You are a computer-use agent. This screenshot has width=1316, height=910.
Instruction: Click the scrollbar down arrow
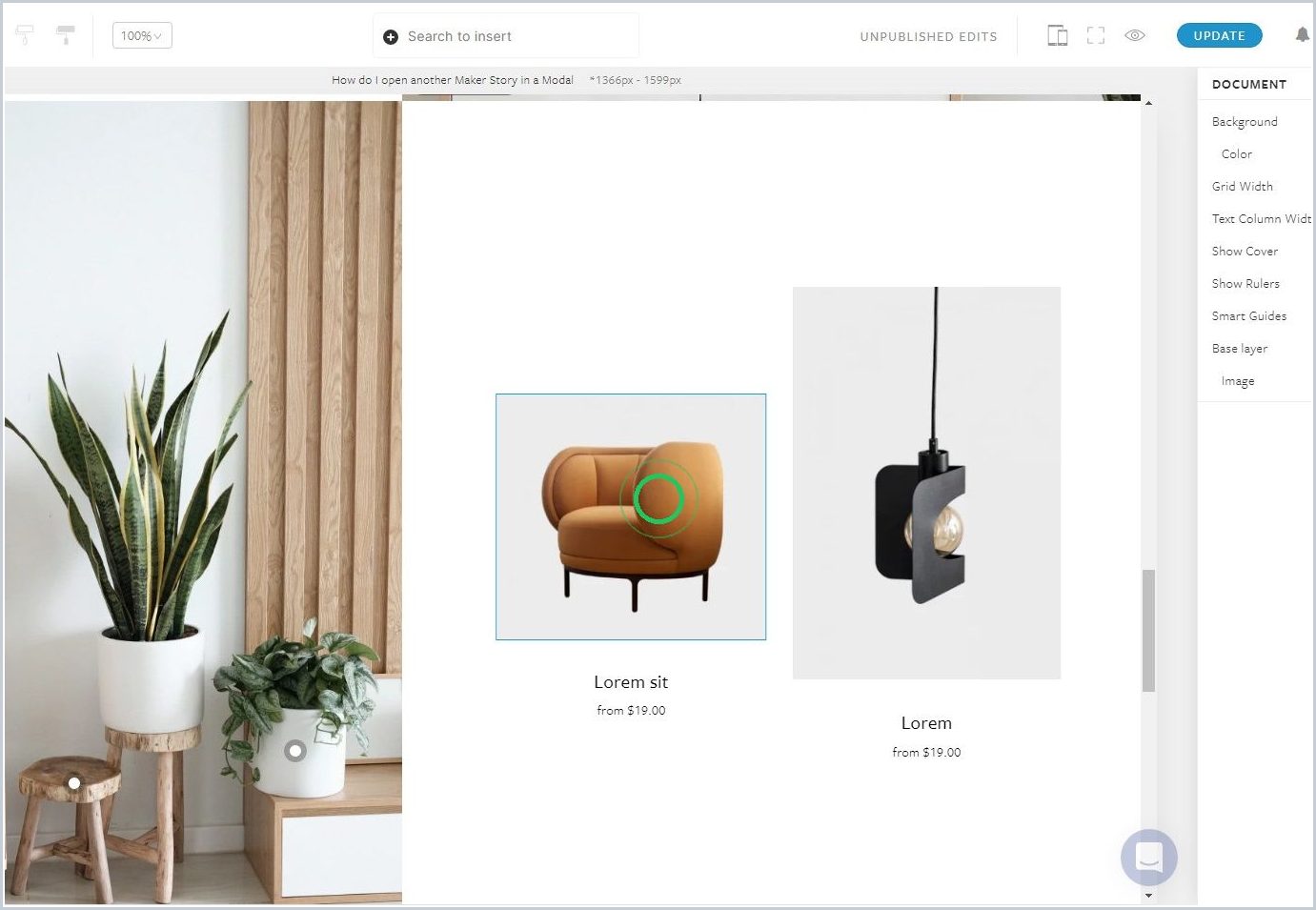point(1148,896)
